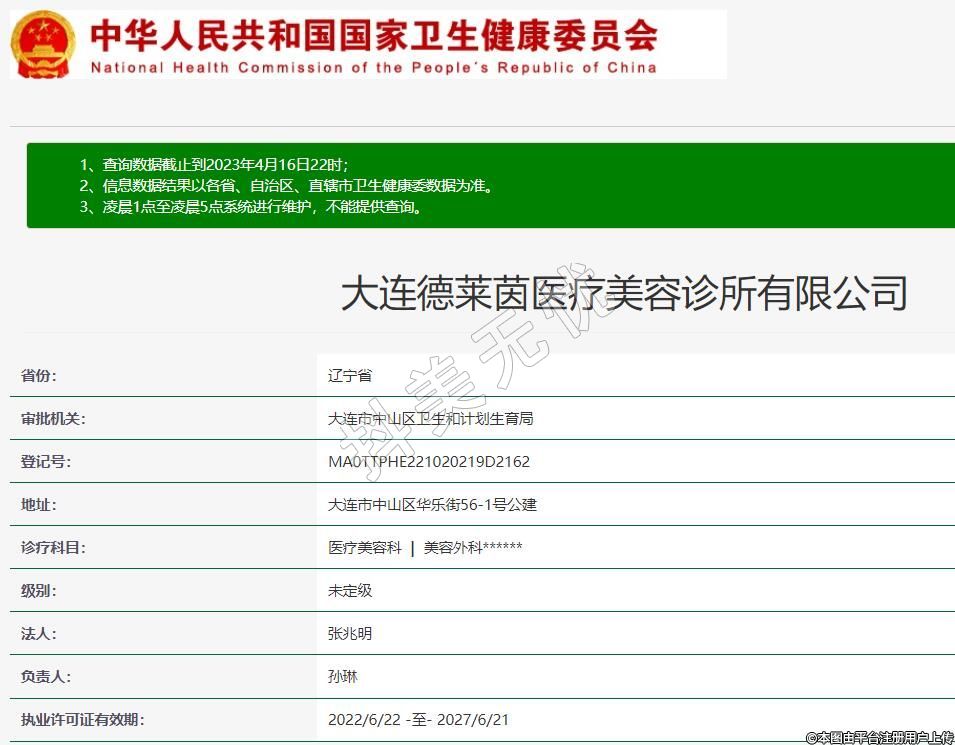Click the 本图由平台注册用户上传 copyright notice
Screen dimensions: 955x745
pos(879,737)
